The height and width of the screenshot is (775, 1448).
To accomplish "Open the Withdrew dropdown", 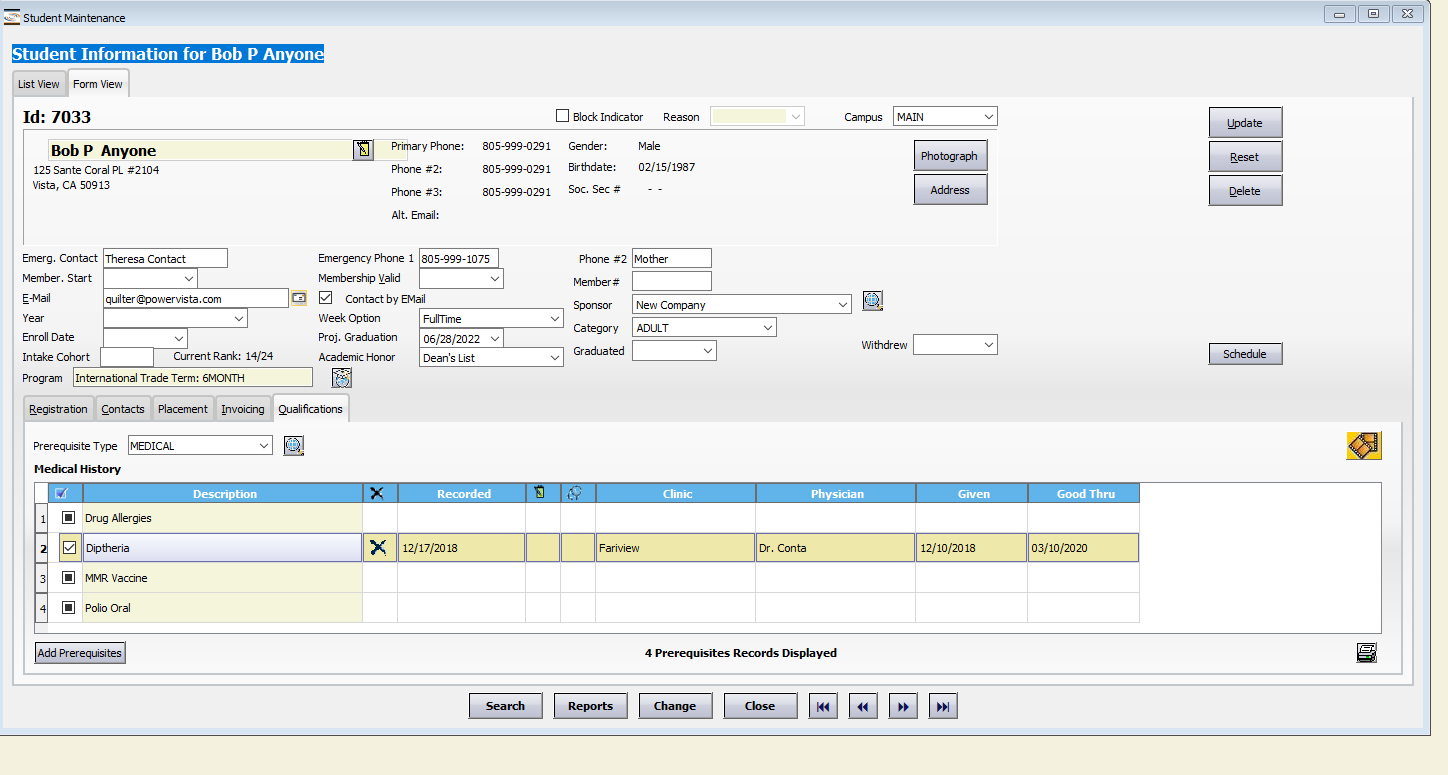I will 989,345.
